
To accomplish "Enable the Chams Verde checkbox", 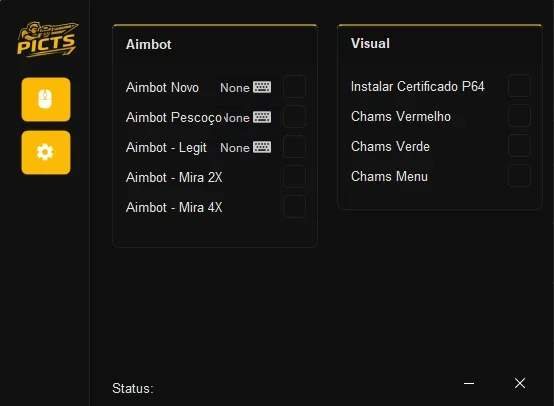I will [519, 146].
